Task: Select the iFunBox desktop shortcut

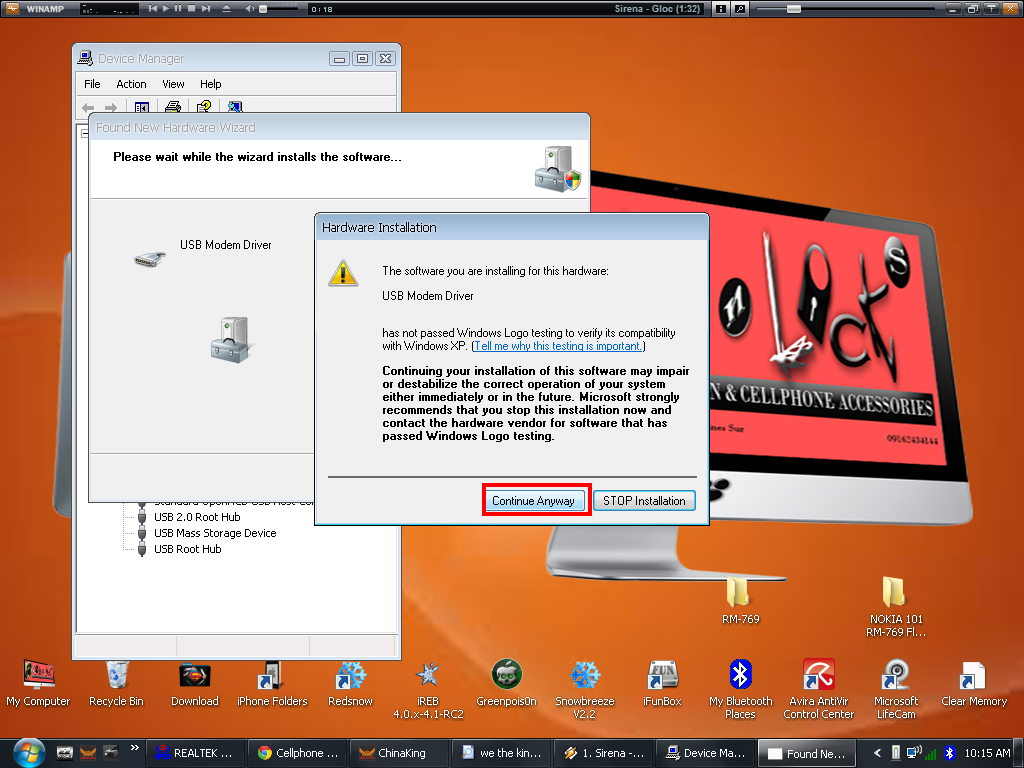Action: click(x=662, y=683)
